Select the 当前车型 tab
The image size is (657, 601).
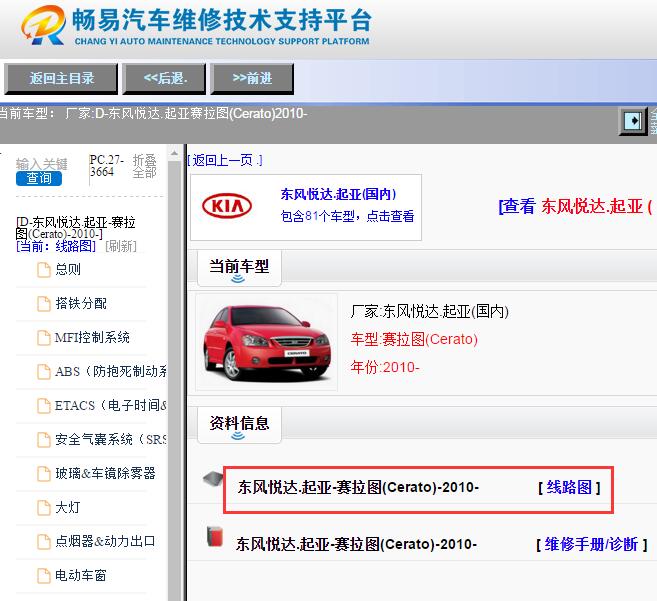239,267
